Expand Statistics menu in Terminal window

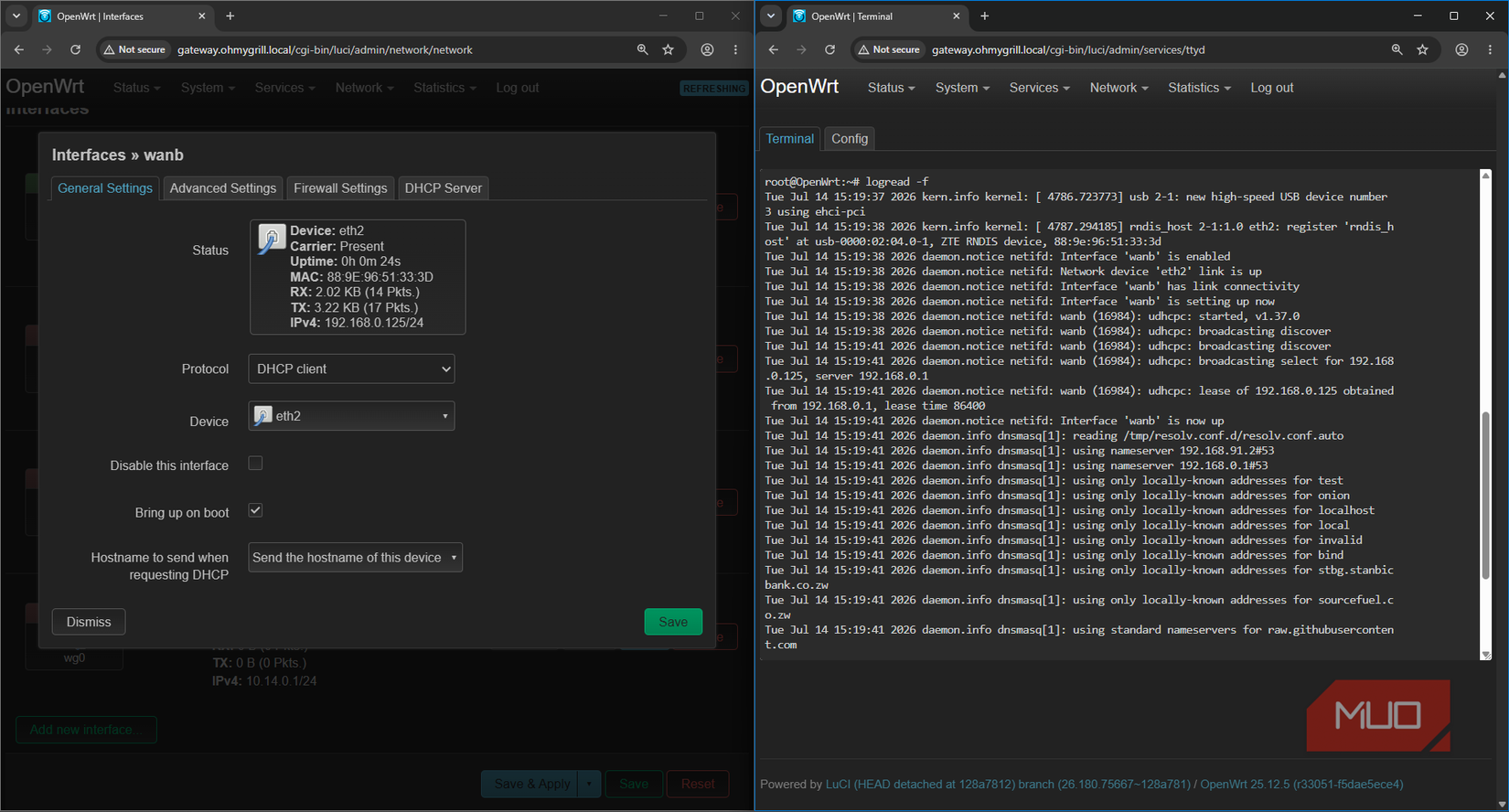[1199, 88]
